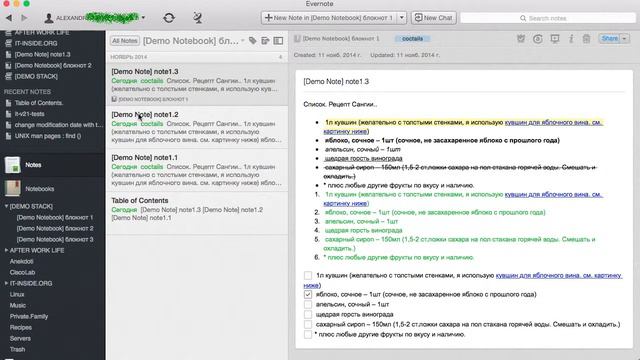Open the Trash in sidebar

(18, 349)
